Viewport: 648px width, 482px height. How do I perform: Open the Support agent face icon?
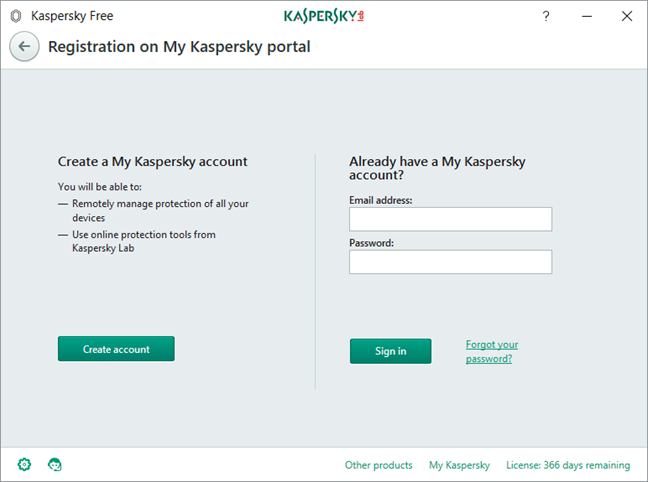[x=55, y=464]
